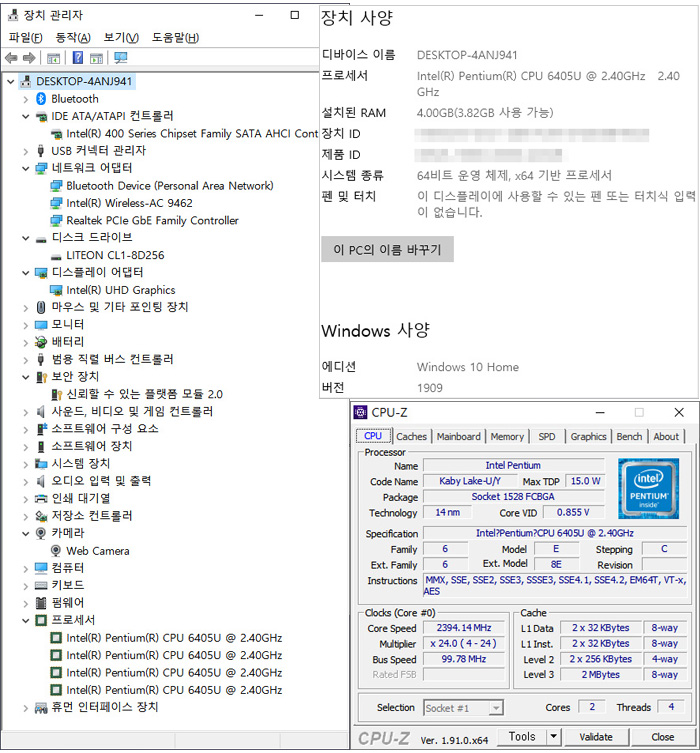The image size is (700, 753).
Task: Switch to the Caches tab in CPU-Z
Action: pyautogui.click(x=411, y=437)
